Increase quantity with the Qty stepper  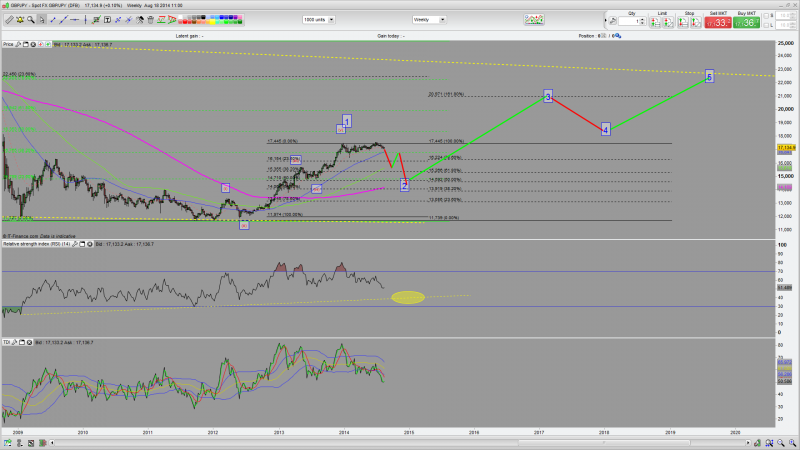pyautogui.click(x=643, y=19)
